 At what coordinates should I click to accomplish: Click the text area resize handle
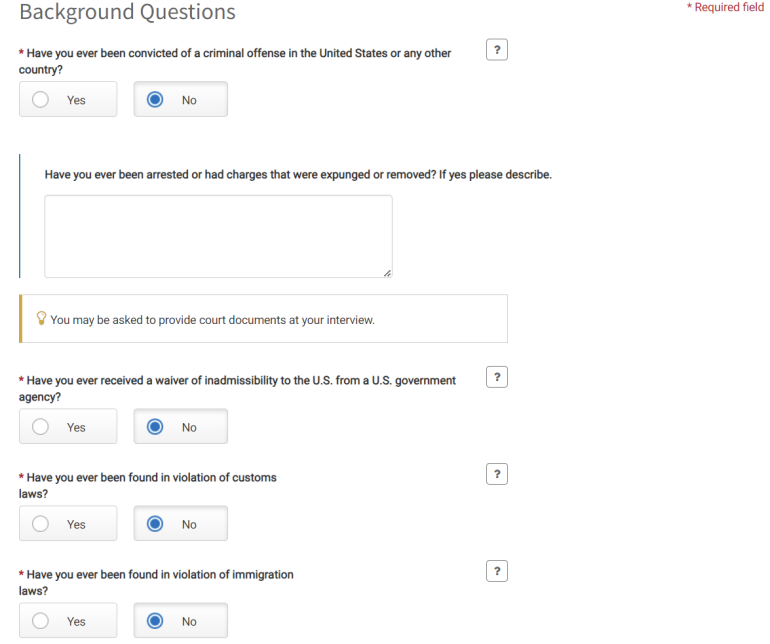(387, 273)
